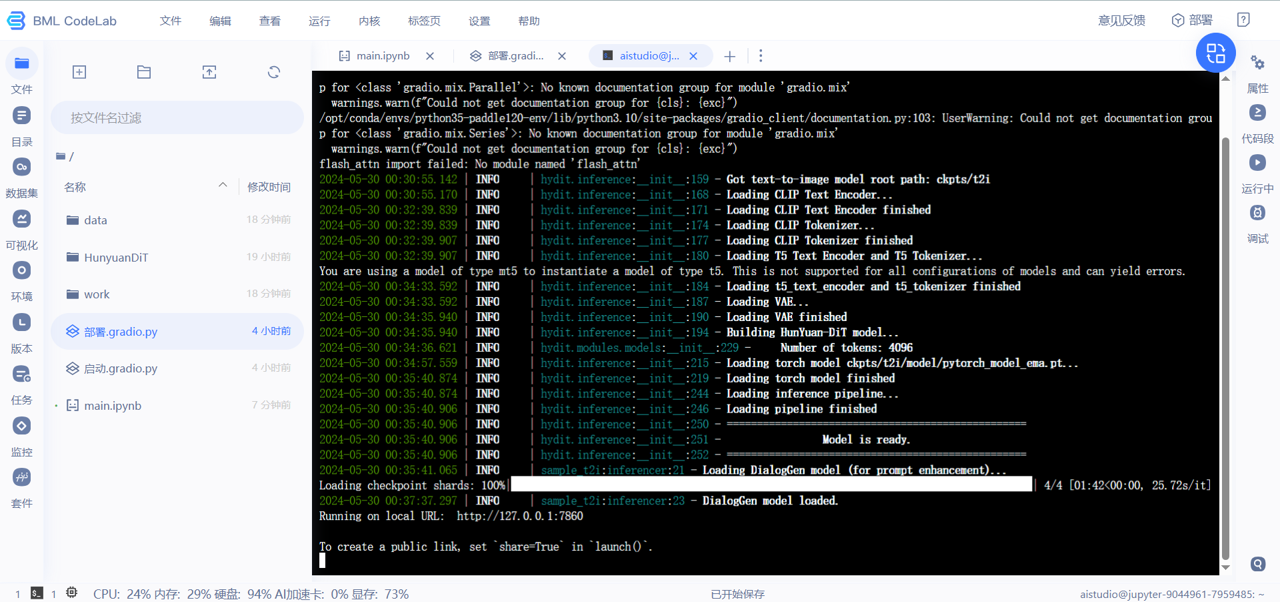Click the 已开始保存 status text
This screenshot has width=1280, height=602.
click(737, 594)
